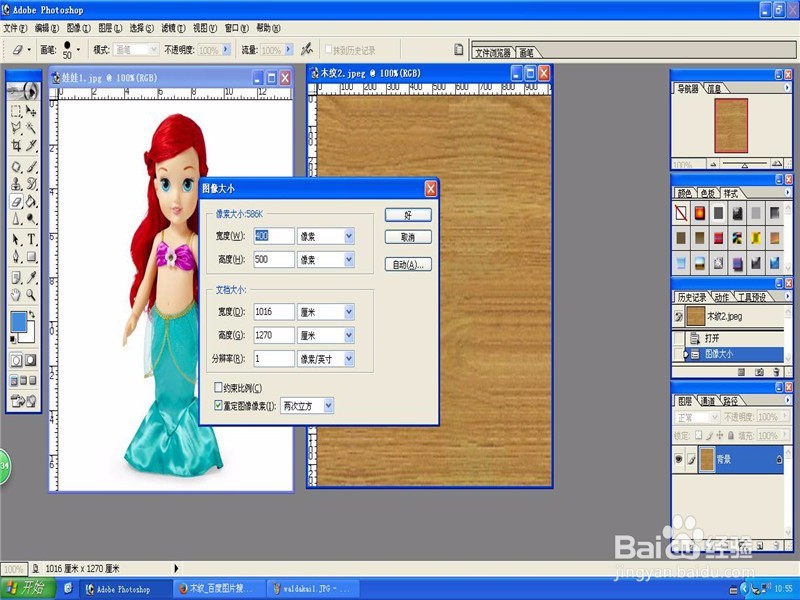Screen dimensions: 800x600
Task: Open the 滤镜 (Filter) menu
Action: pyautogui.click(x=173, y=28)
